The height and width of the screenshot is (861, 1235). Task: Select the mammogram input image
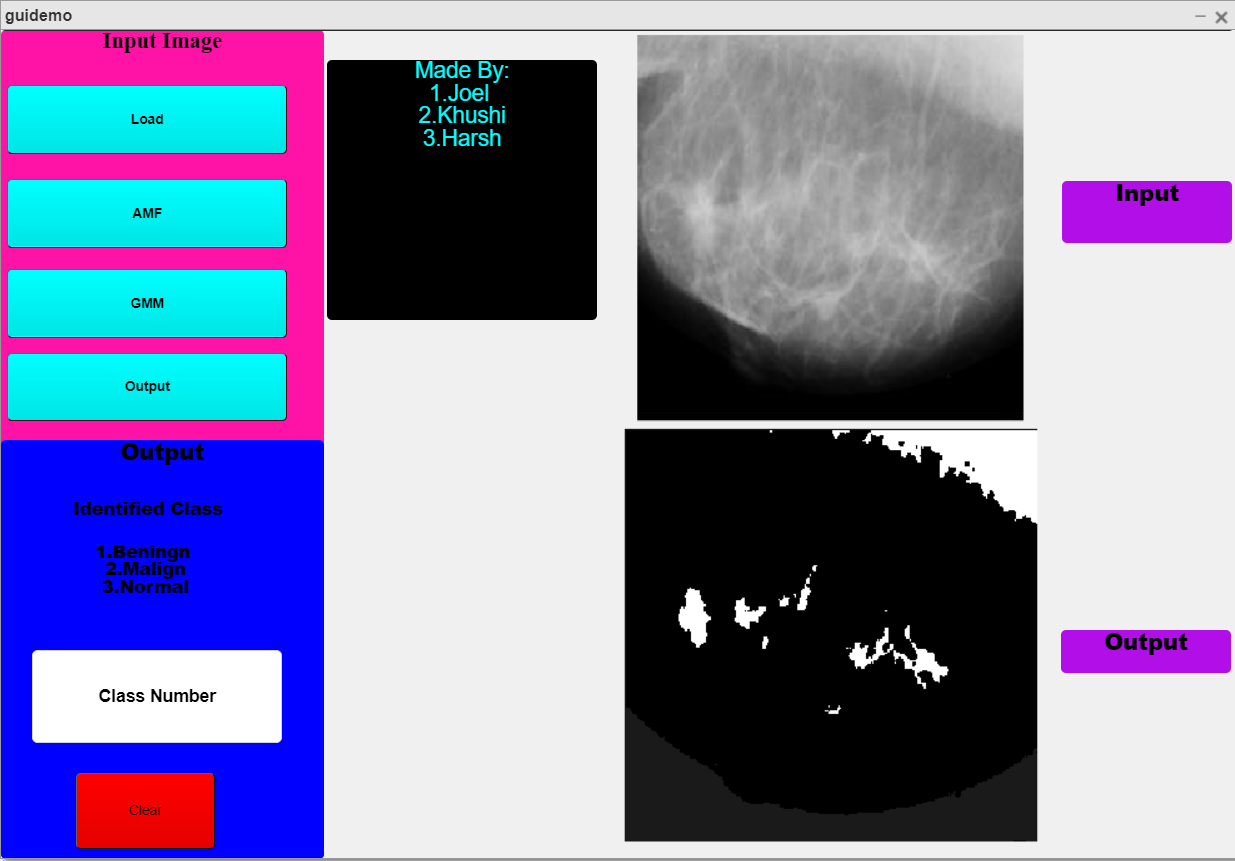[829, 227]
